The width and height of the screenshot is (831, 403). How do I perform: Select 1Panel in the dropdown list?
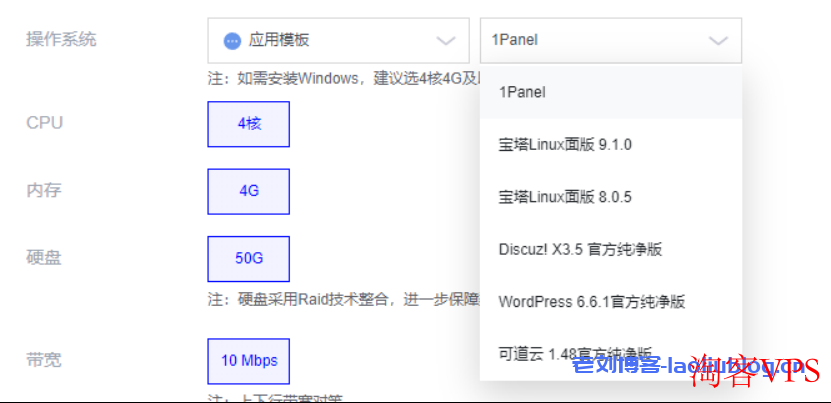coord(611,92)
